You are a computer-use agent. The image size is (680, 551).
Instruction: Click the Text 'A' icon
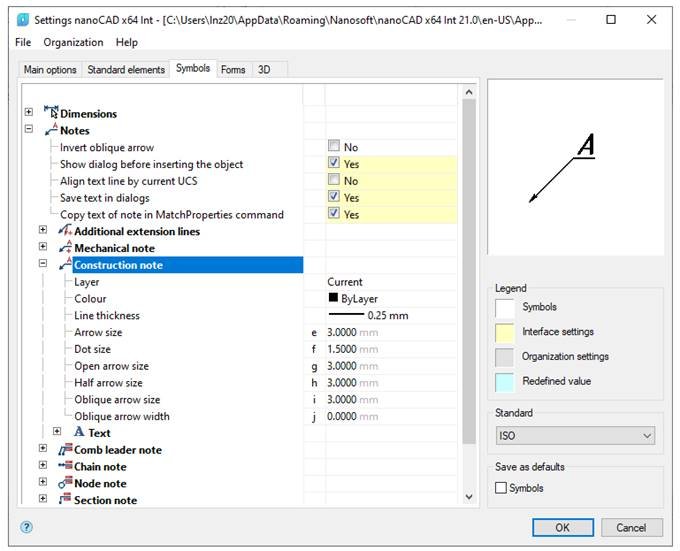tap(79, 432)
